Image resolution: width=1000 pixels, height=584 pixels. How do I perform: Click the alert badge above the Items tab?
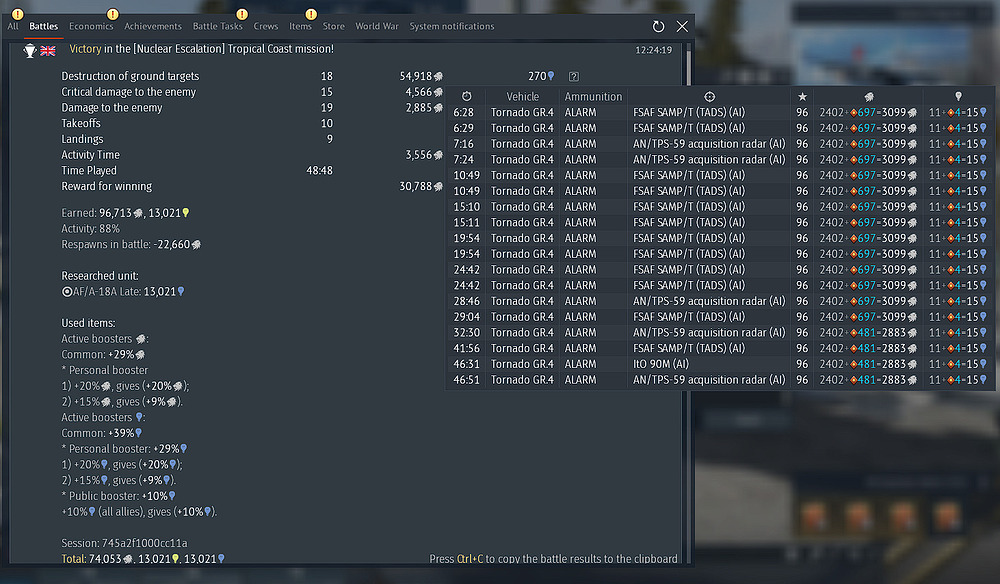click(311, 13)
